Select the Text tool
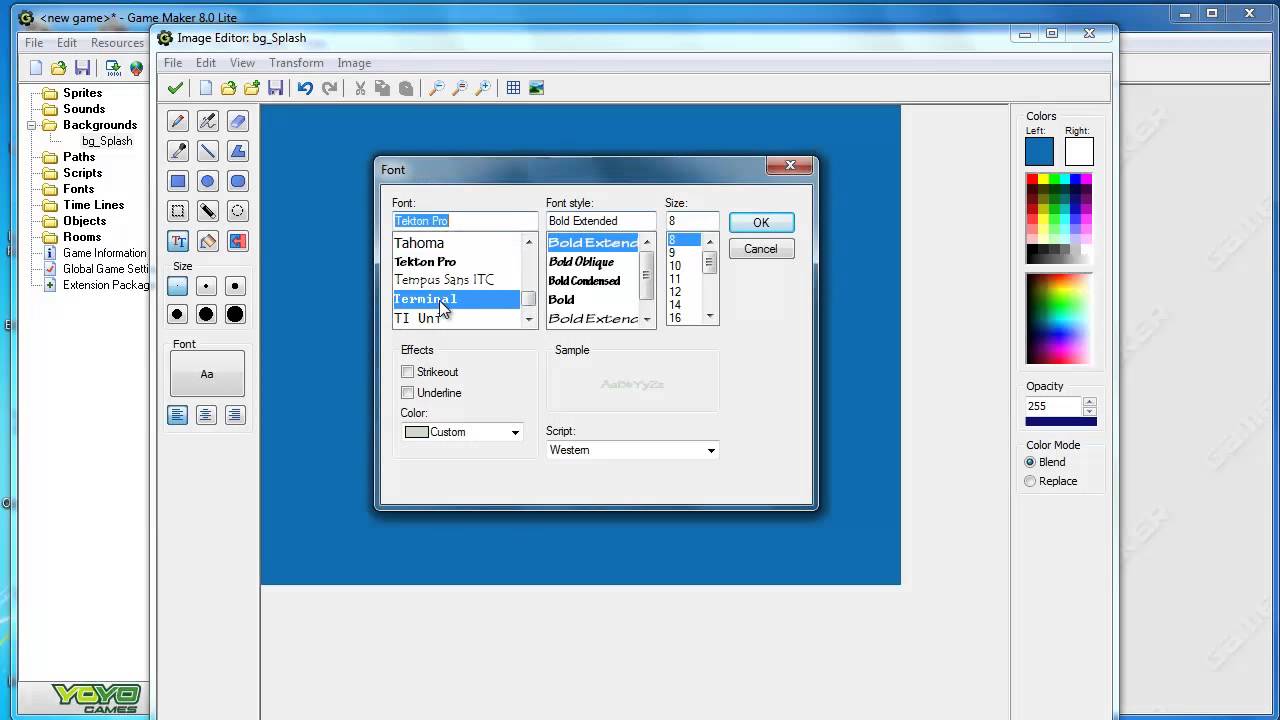1280x720 pixels. click(178, 241)
